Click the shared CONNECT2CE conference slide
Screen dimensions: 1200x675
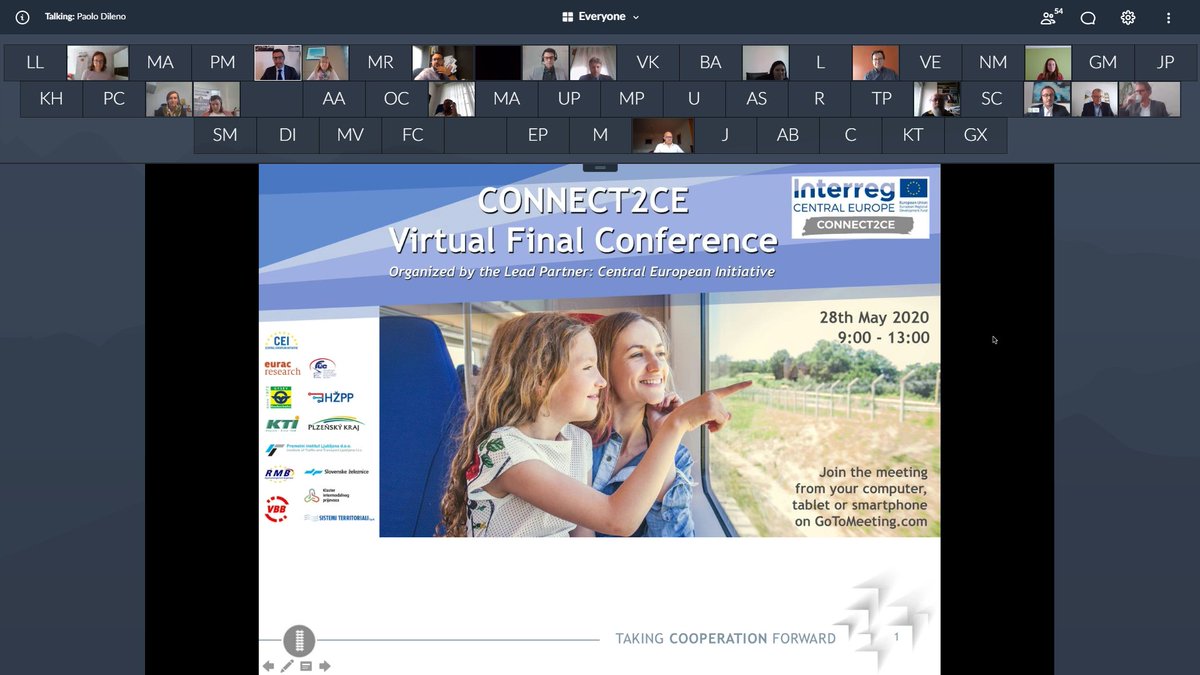pyautogui.click(x=599, y=420)
